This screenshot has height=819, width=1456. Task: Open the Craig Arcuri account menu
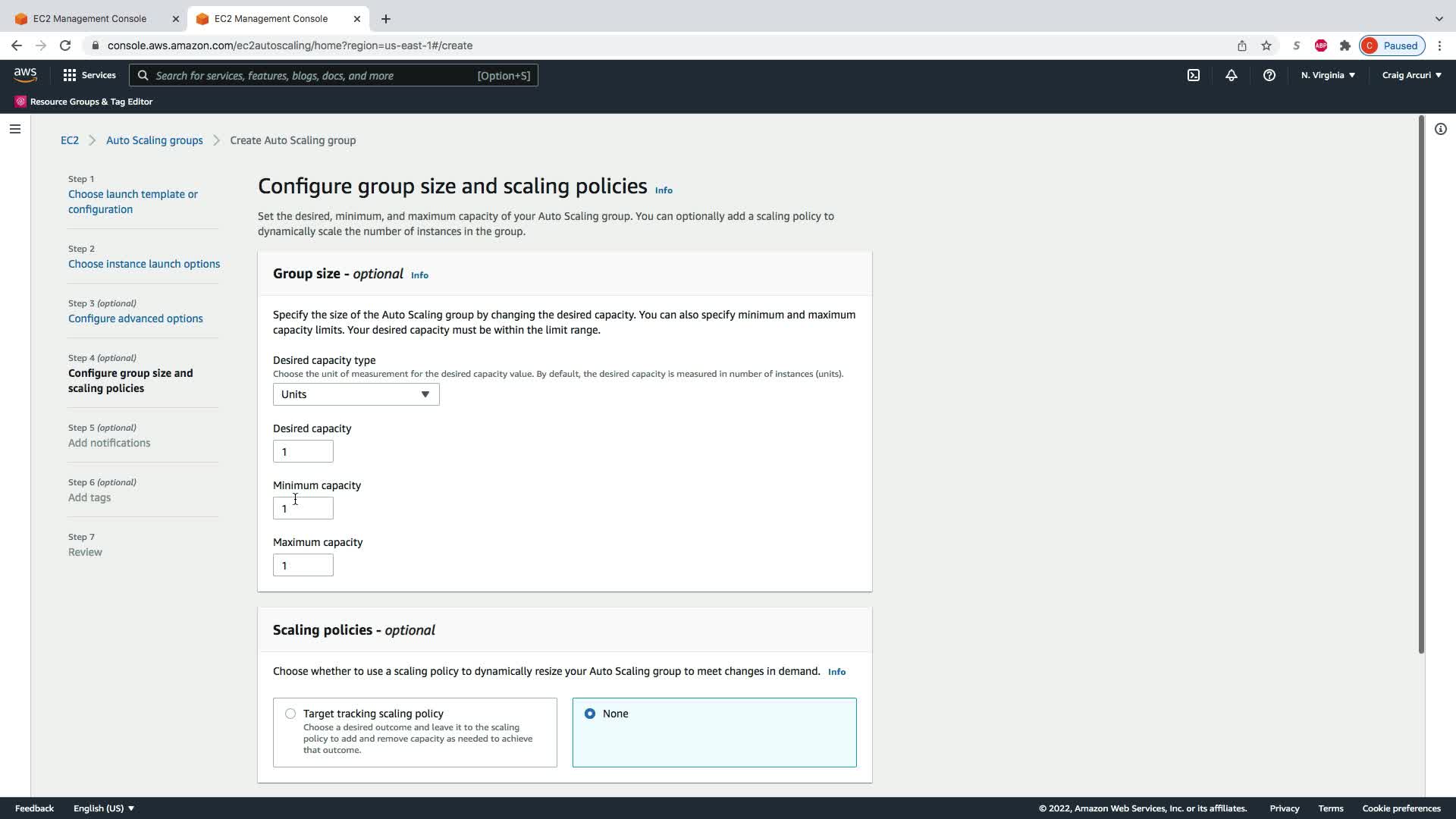1411,75
